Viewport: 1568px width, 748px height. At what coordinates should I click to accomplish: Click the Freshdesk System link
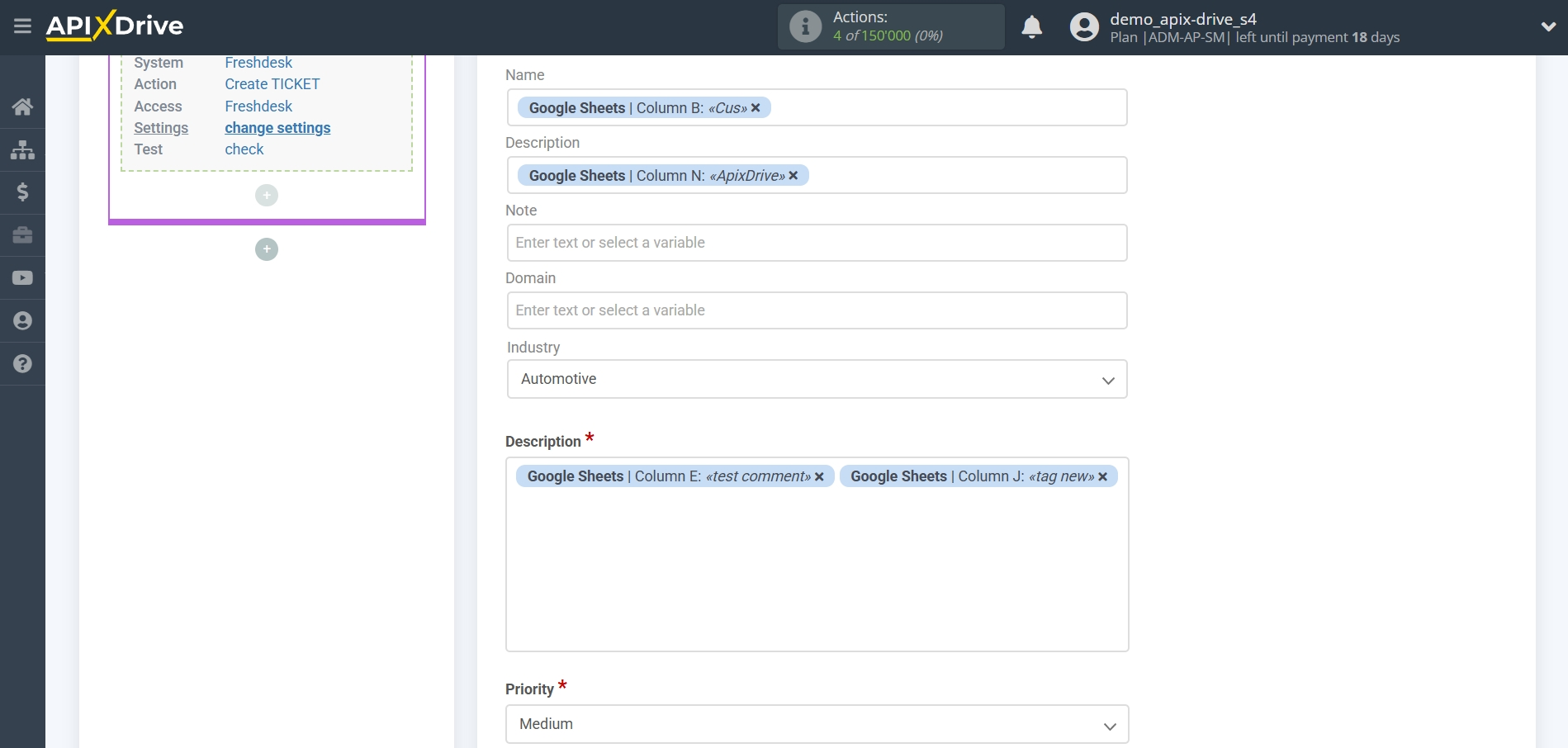point(258,63)
